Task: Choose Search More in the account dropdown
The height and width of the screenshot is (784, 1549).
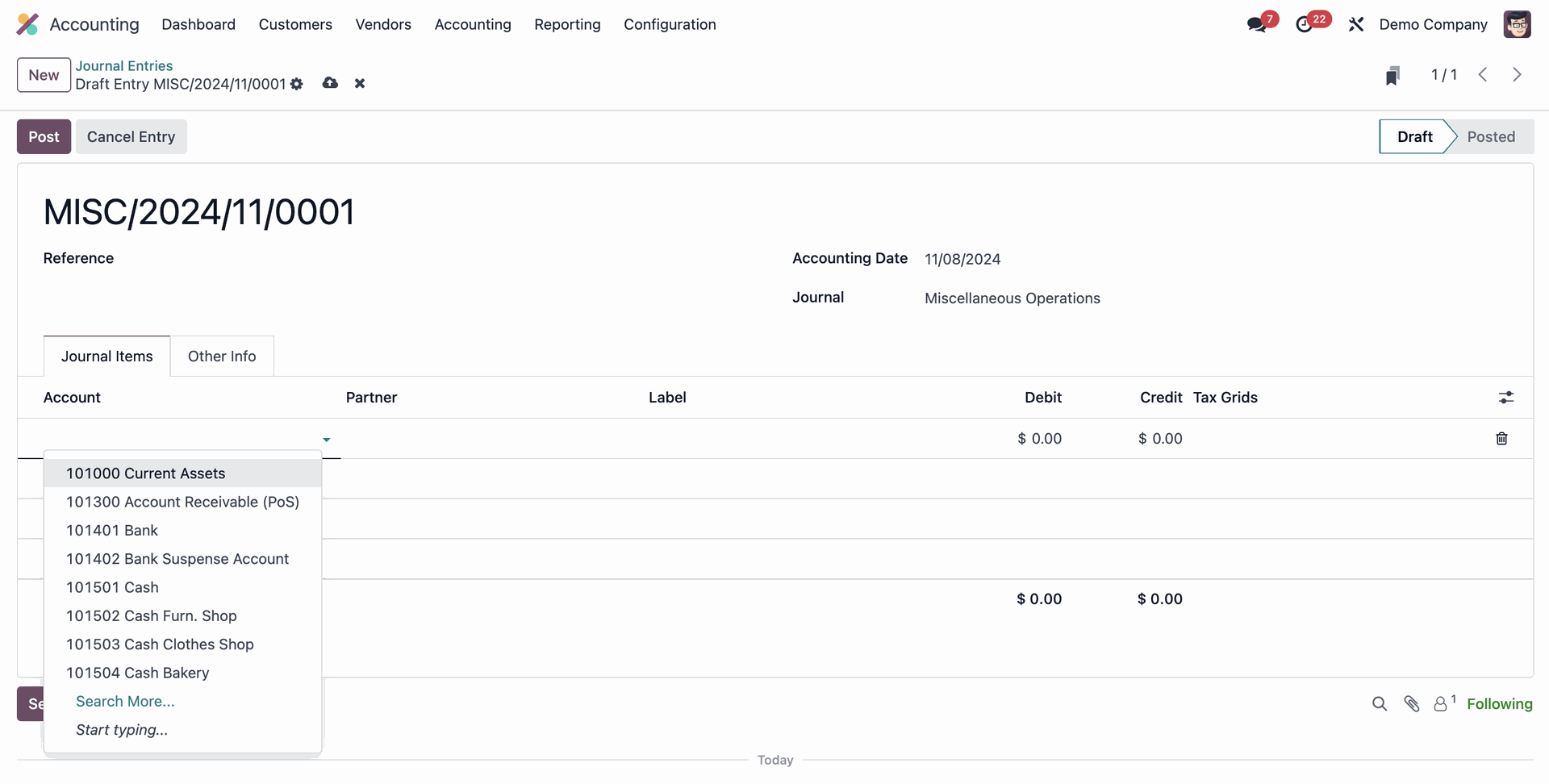Action: pos(125,701)
